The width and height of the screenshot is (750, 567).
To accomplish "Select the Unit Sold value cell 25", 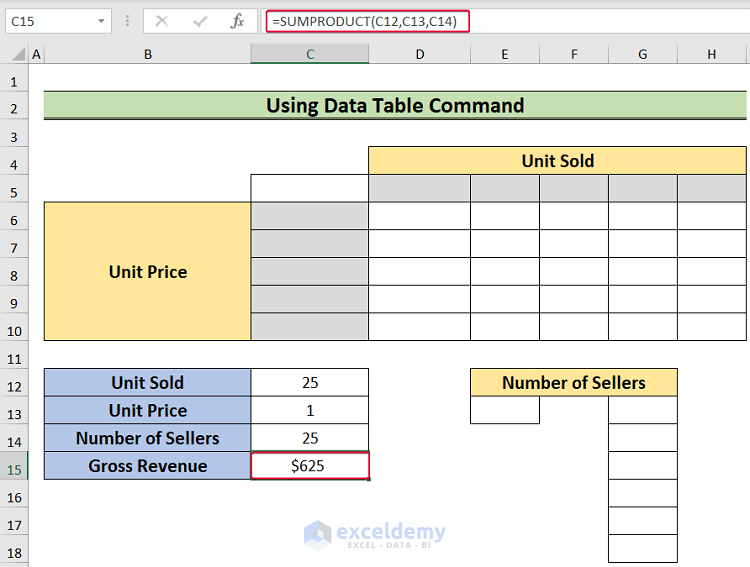I will (310, 383).
